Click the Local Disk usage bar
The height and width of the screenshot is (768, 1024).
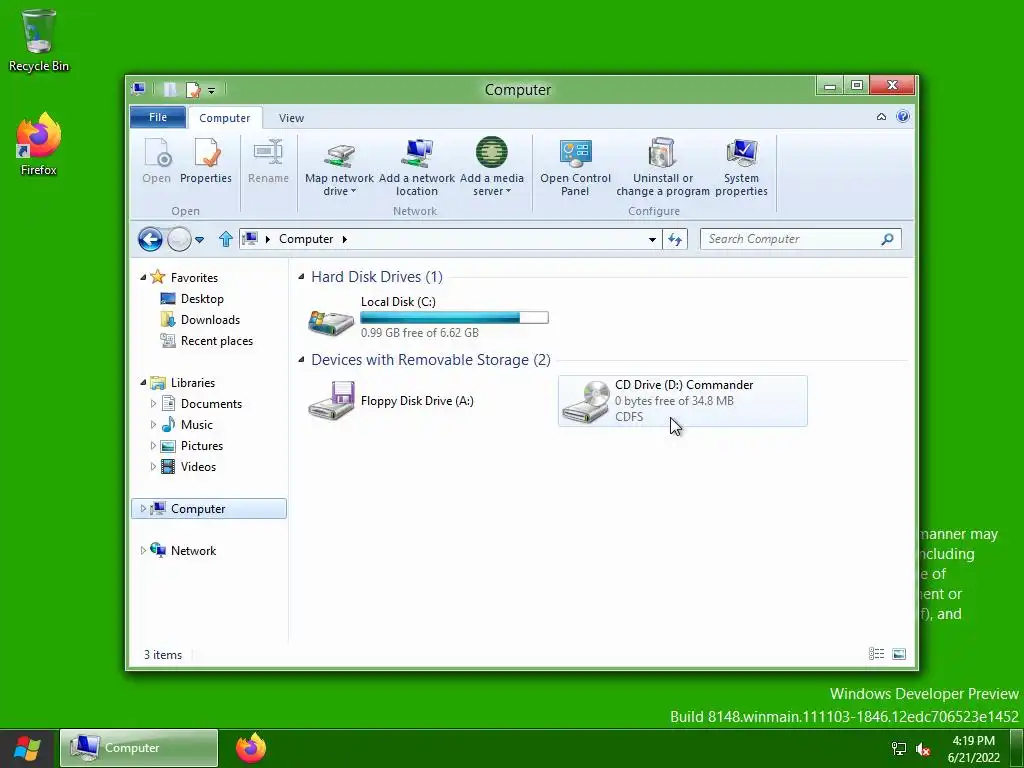(x=455, y=317)
